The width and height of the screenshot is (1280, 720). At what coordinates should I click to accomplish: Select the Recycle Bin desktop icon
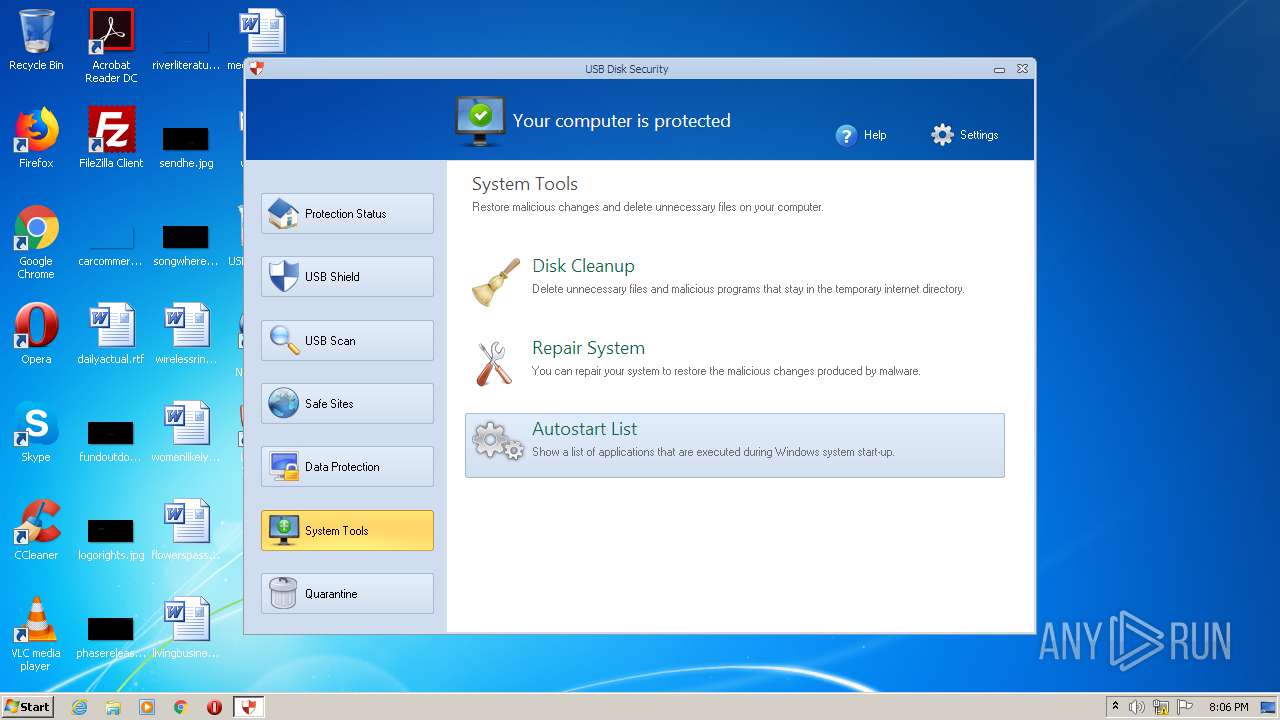36,40
